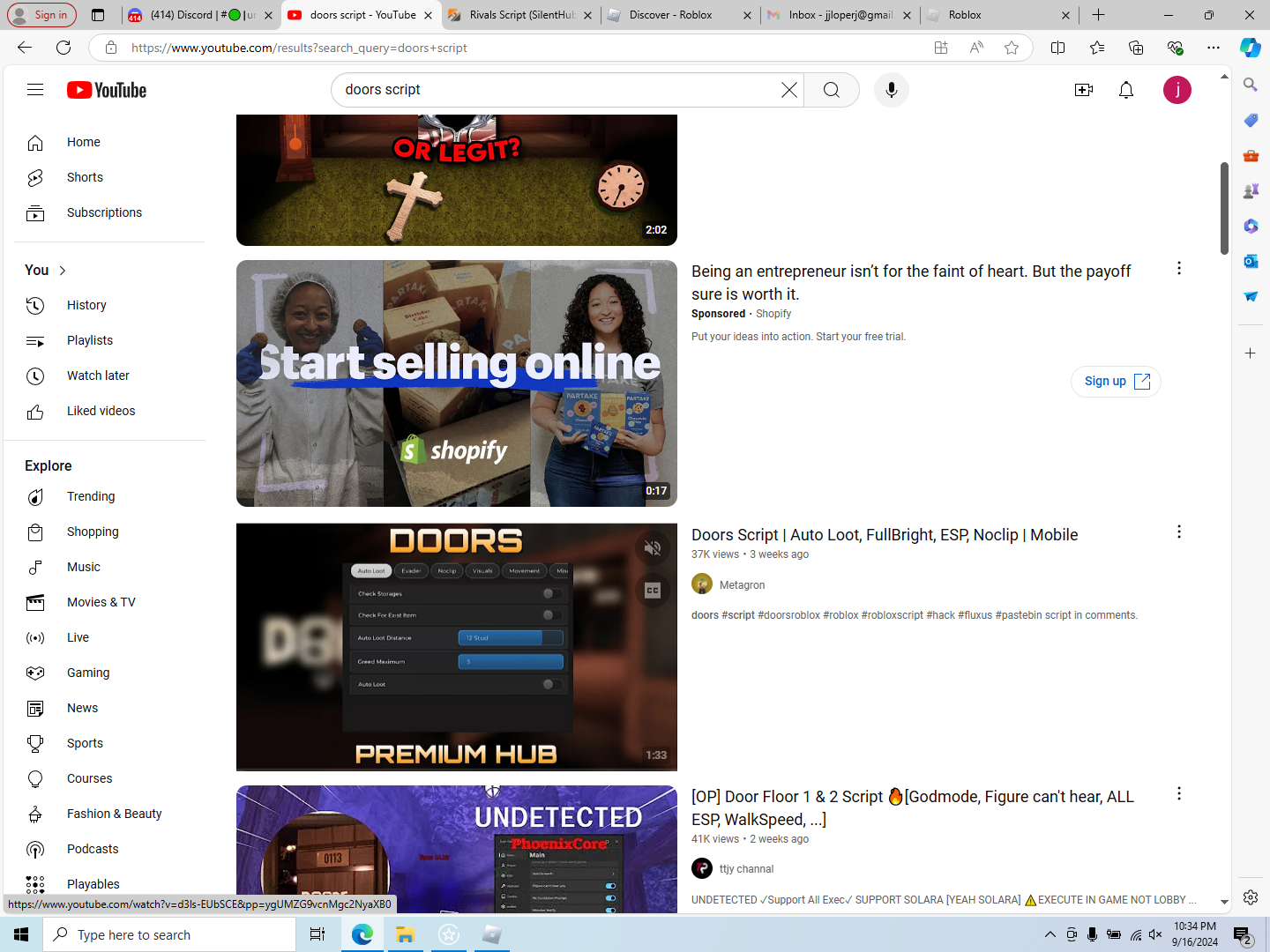The image size is (1270, 952).
Task: Open a new browser tab
Action: click(x=1098, y=15)
